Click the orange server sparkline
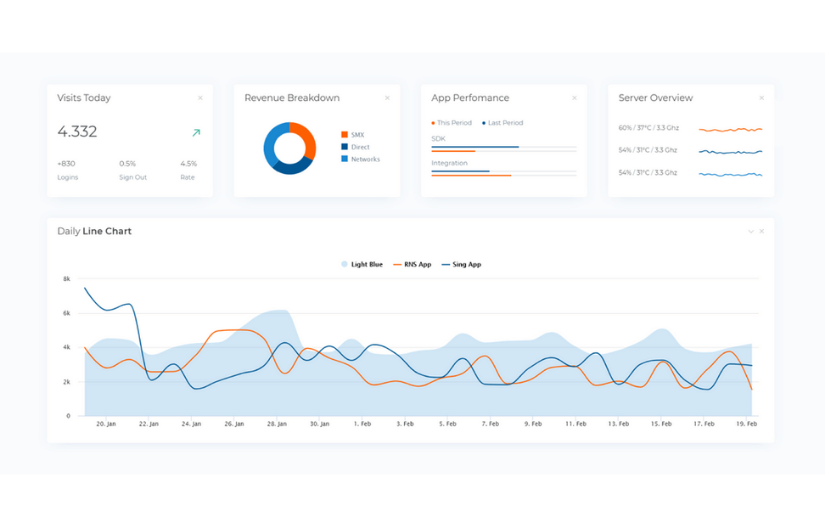The height and width of the screenshot is (525, 825). pos(730,129)
